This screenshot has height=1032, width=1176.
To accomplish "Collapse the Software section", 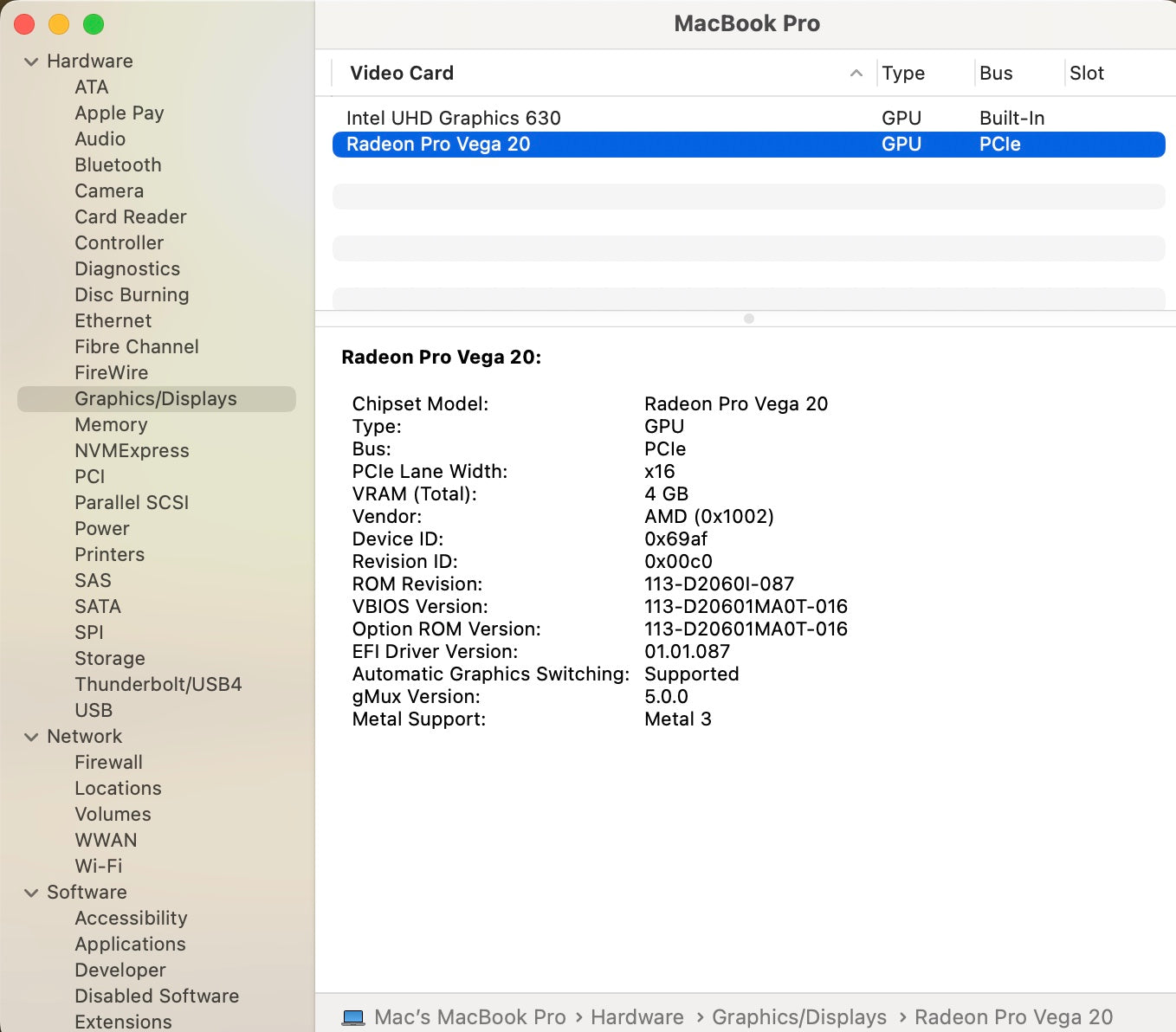I will coord(32,892).
